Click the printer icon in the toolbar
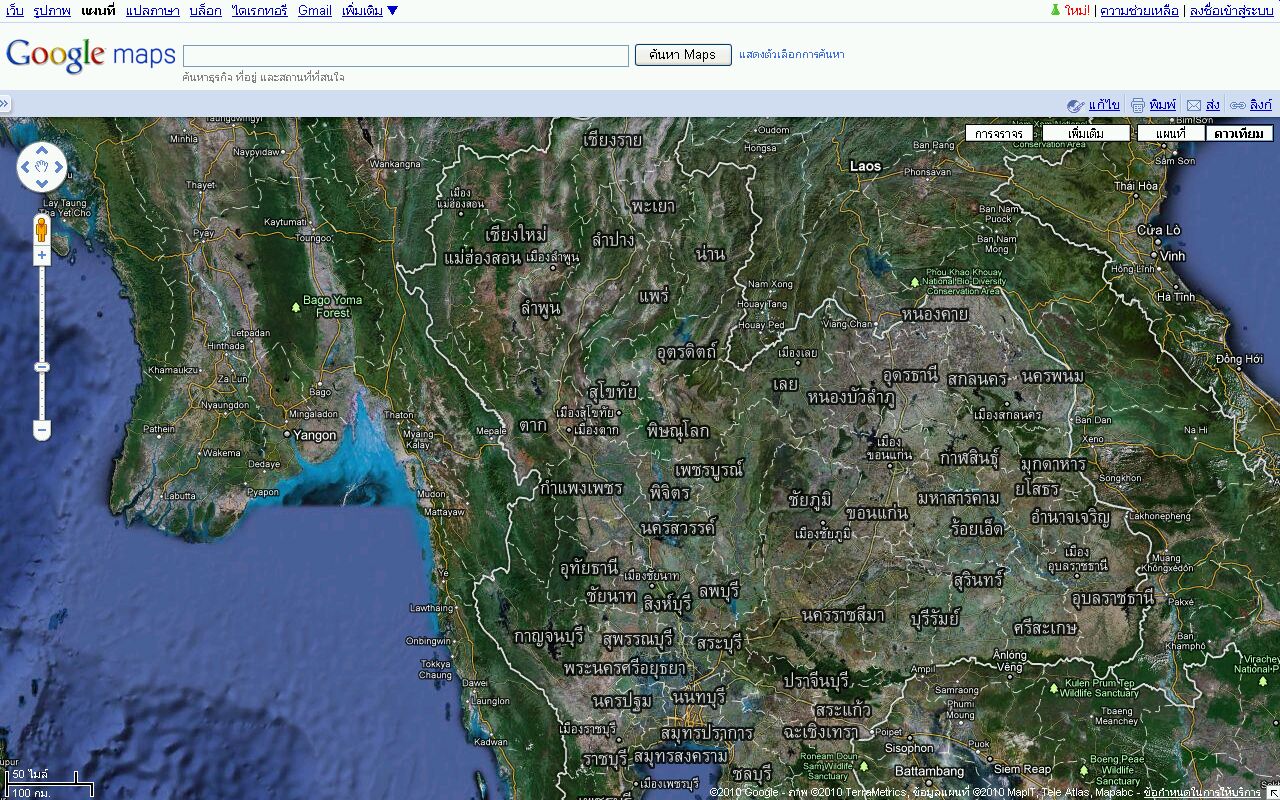This screenshot has height=800, width=1280. (1138, 105)
